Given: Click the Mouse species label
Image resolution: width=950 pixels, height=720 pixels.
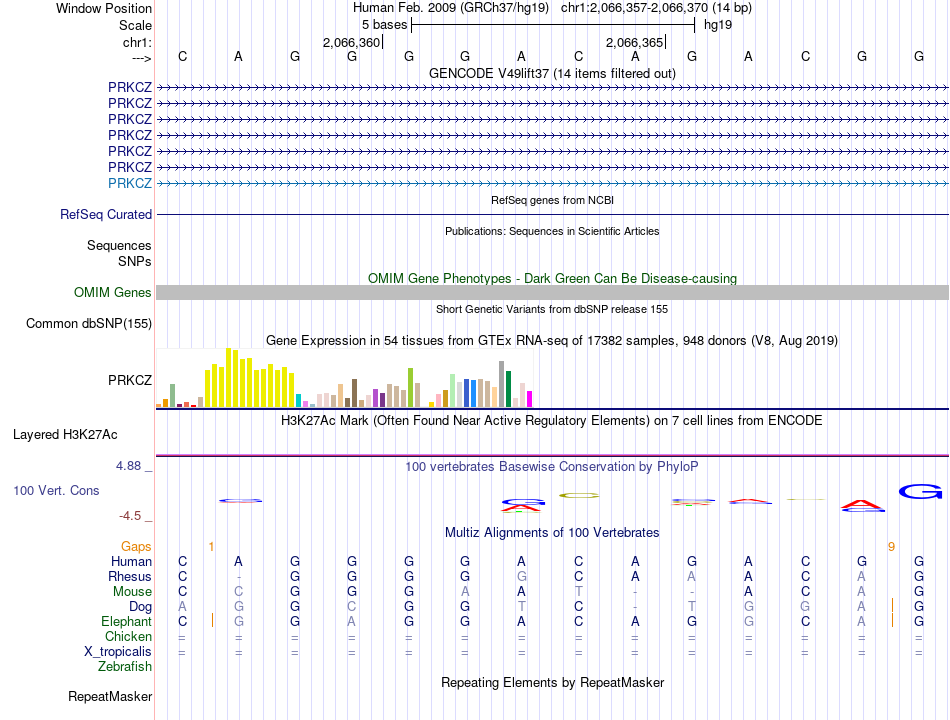Looking at the screenshot, I should click(132, 592).
